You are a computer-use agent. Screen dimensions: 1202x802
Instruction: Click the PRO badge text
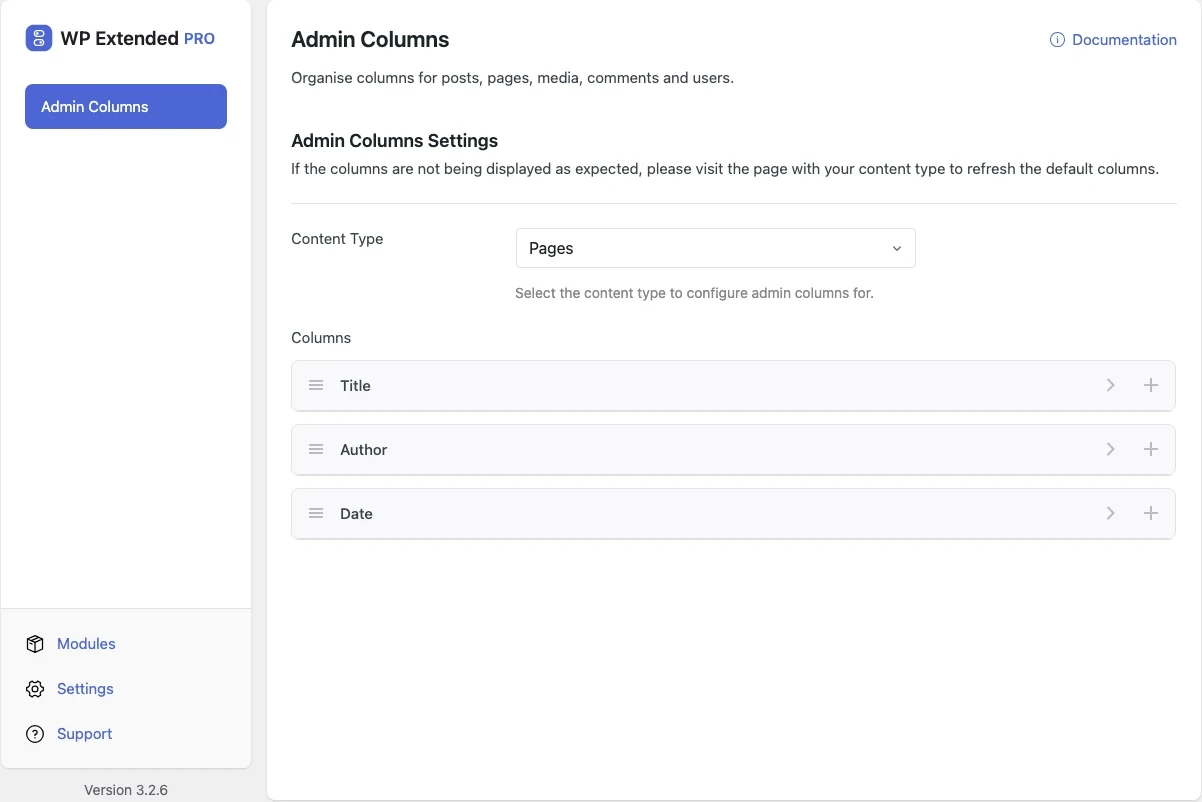point(199,39)
